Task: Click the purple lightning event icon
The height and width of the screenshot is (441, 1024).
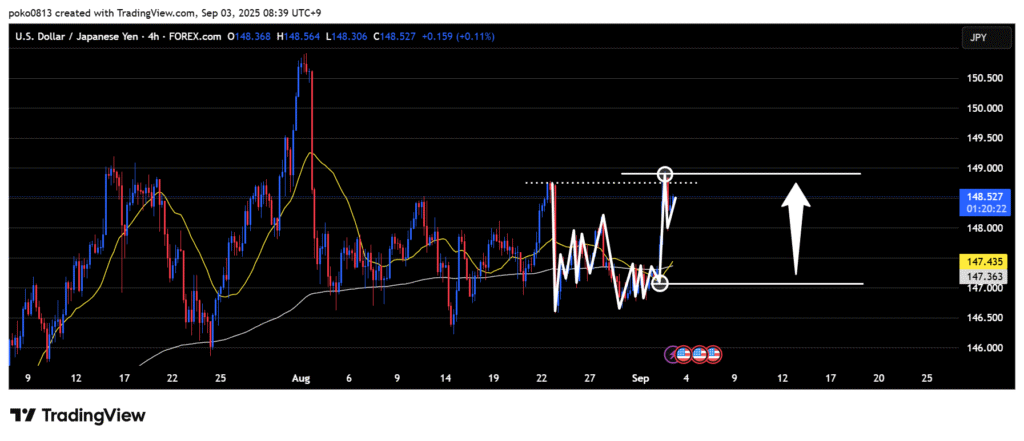Action: point(672,354)
